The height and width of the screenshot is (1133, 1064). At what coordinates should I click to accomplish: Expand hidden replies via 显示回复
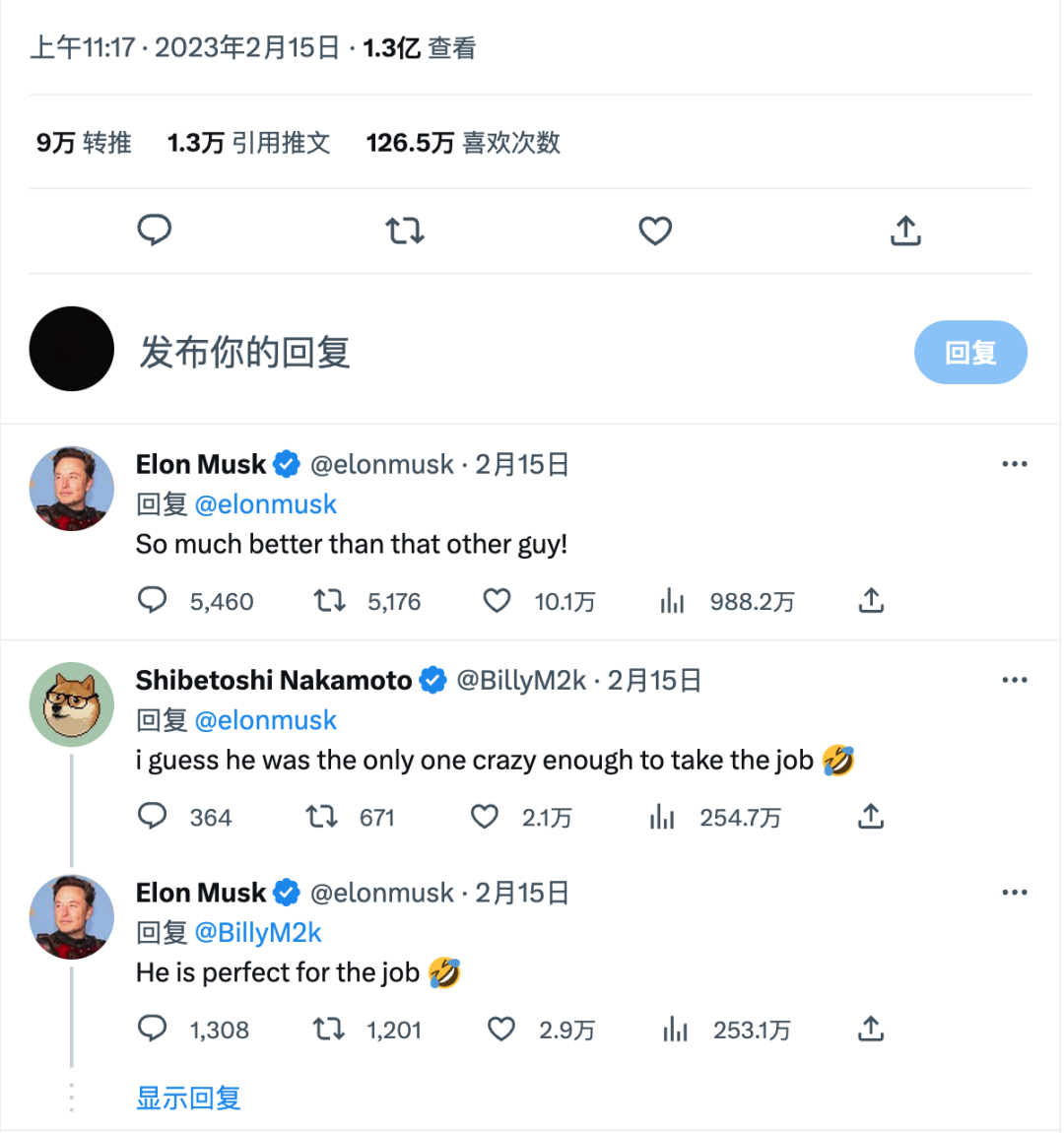[x=188, y=1098]
